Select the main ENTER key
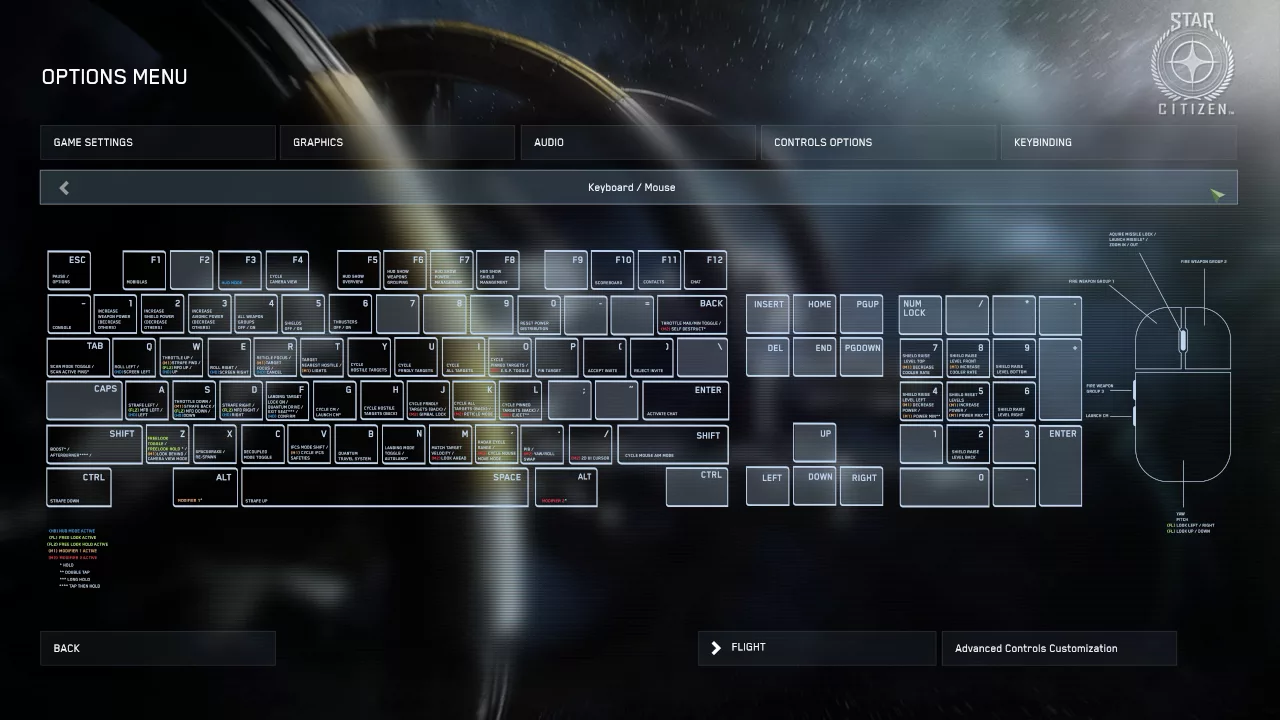The image size is (1280, 720). (x=685, y=400)
